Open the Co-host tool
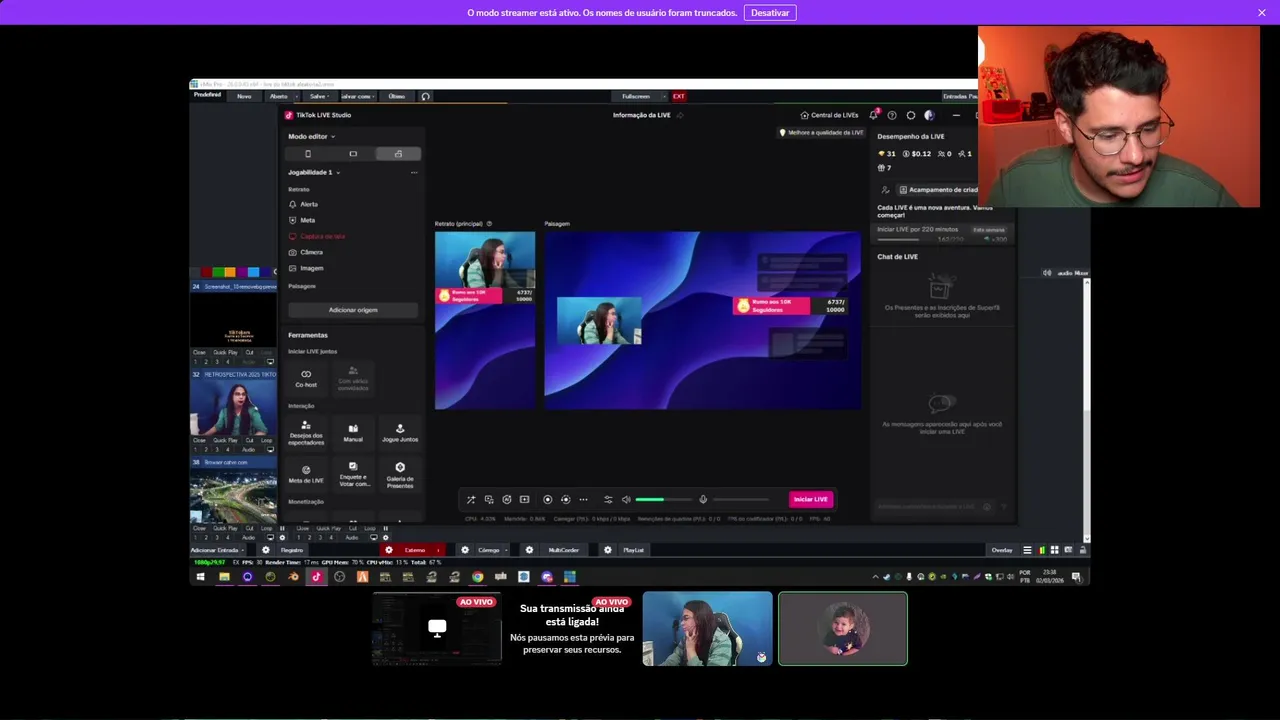This screenshot has width=1280, height=720. [x=306, y=378]
